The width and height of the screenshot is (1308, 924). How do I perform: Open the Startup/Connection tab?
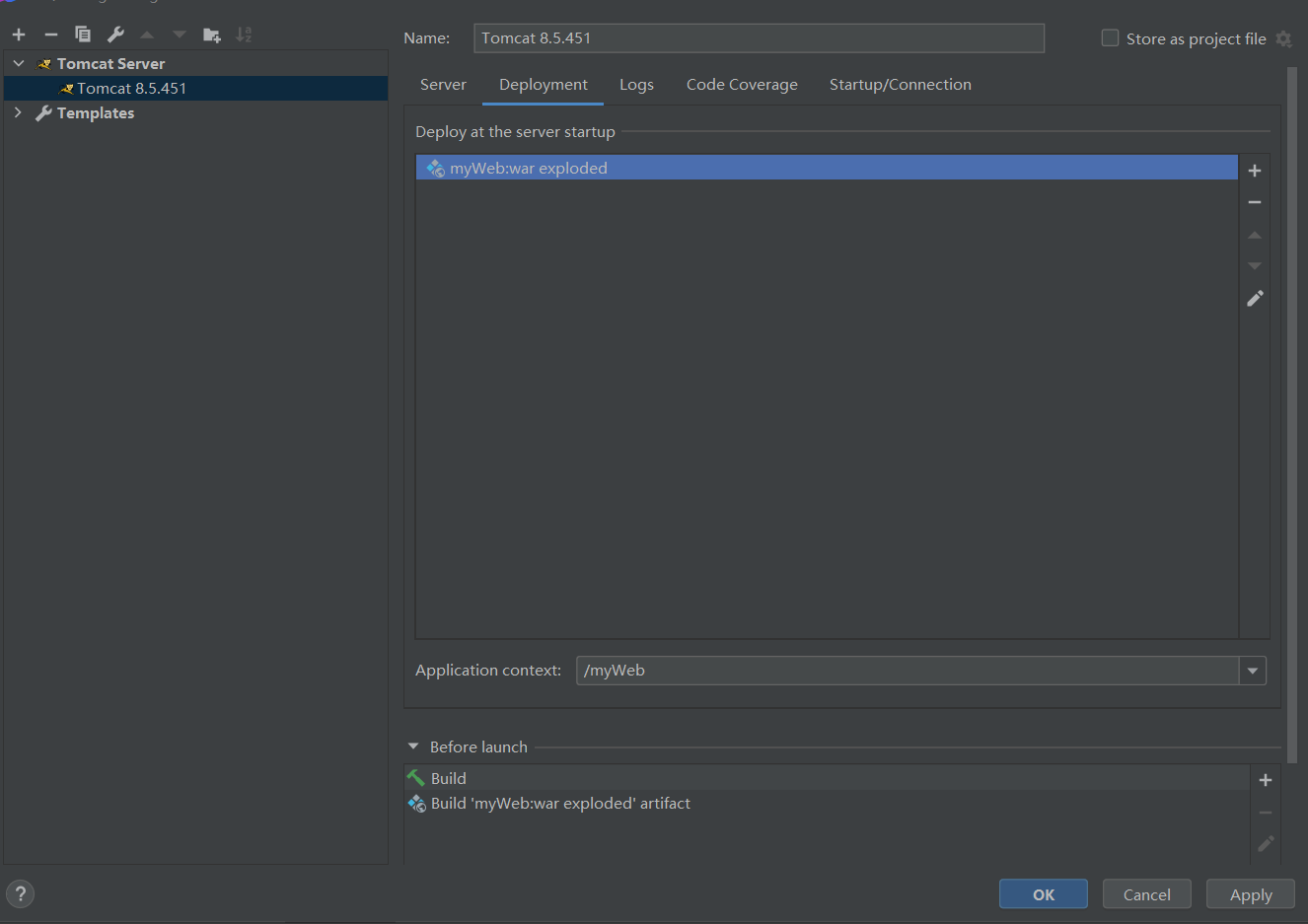point(900,85)
